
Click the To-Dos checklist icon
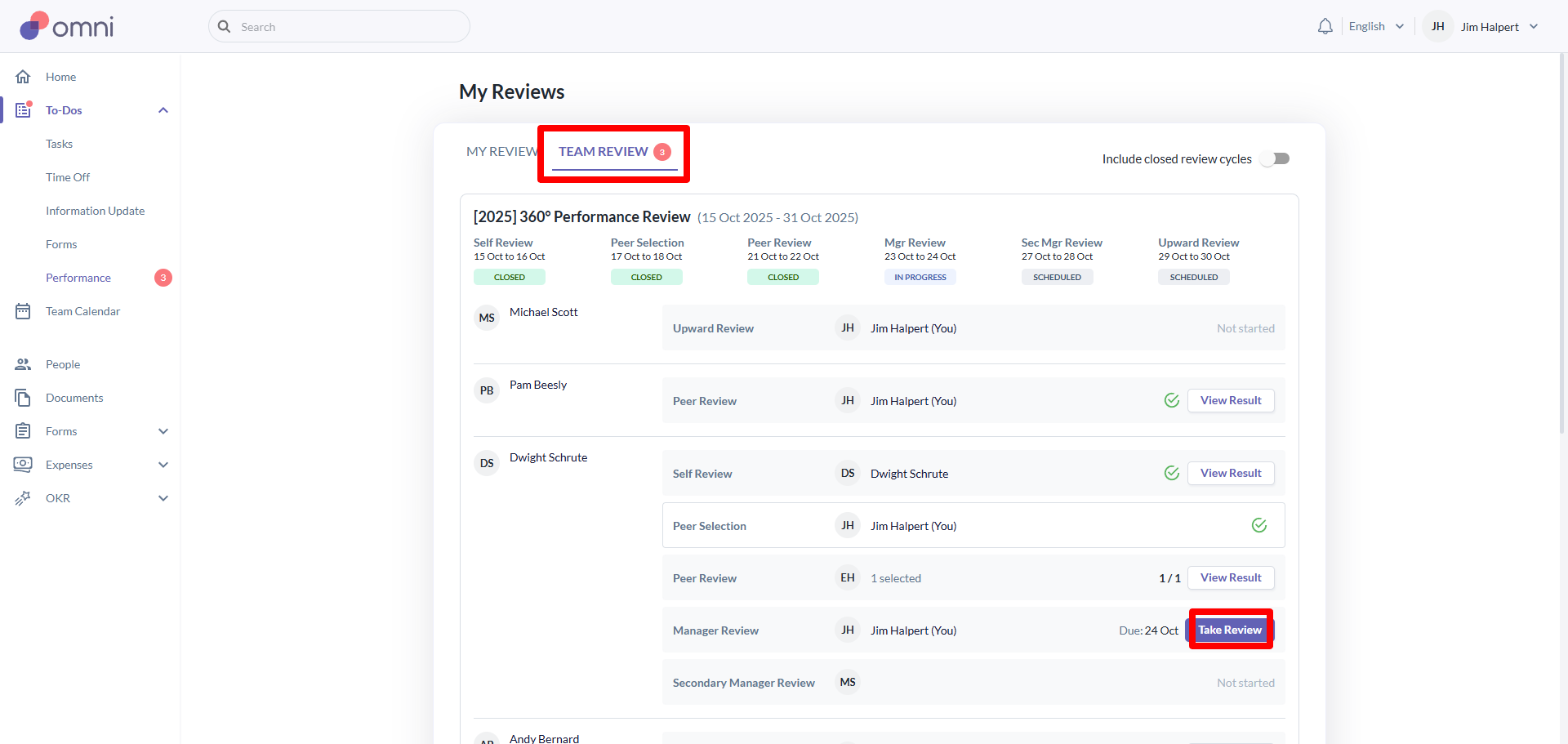[23, 110]
